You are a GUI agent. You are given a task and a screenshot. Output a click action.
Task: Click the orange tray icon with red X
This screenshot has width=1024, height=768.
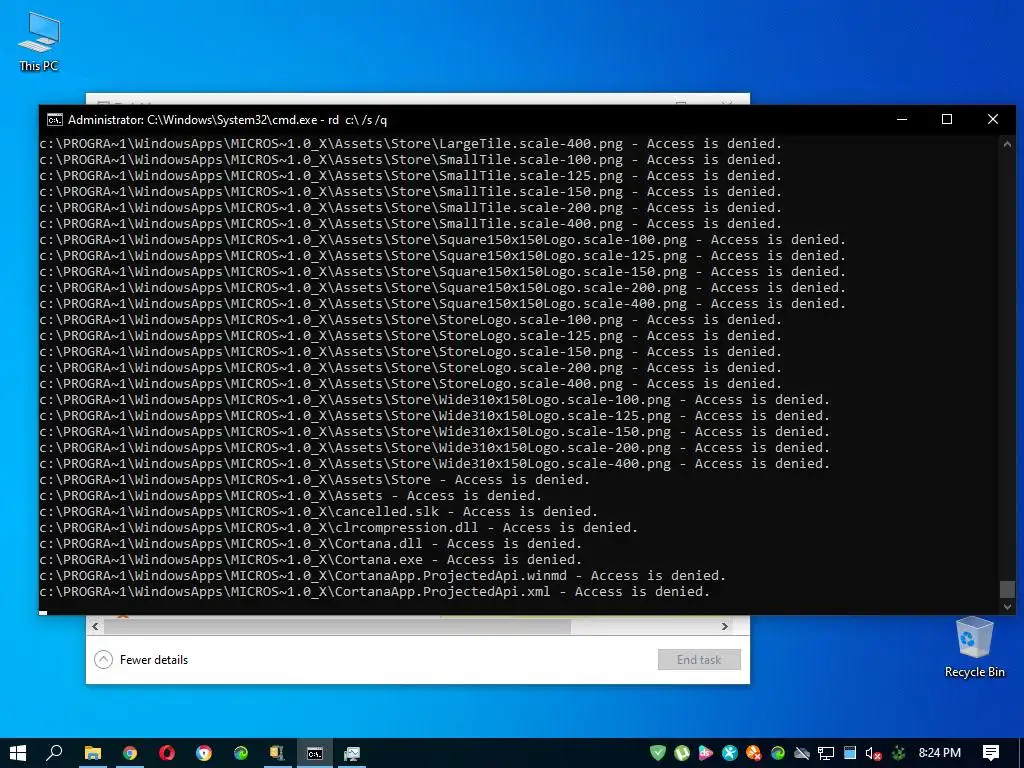tap(754, 753)
